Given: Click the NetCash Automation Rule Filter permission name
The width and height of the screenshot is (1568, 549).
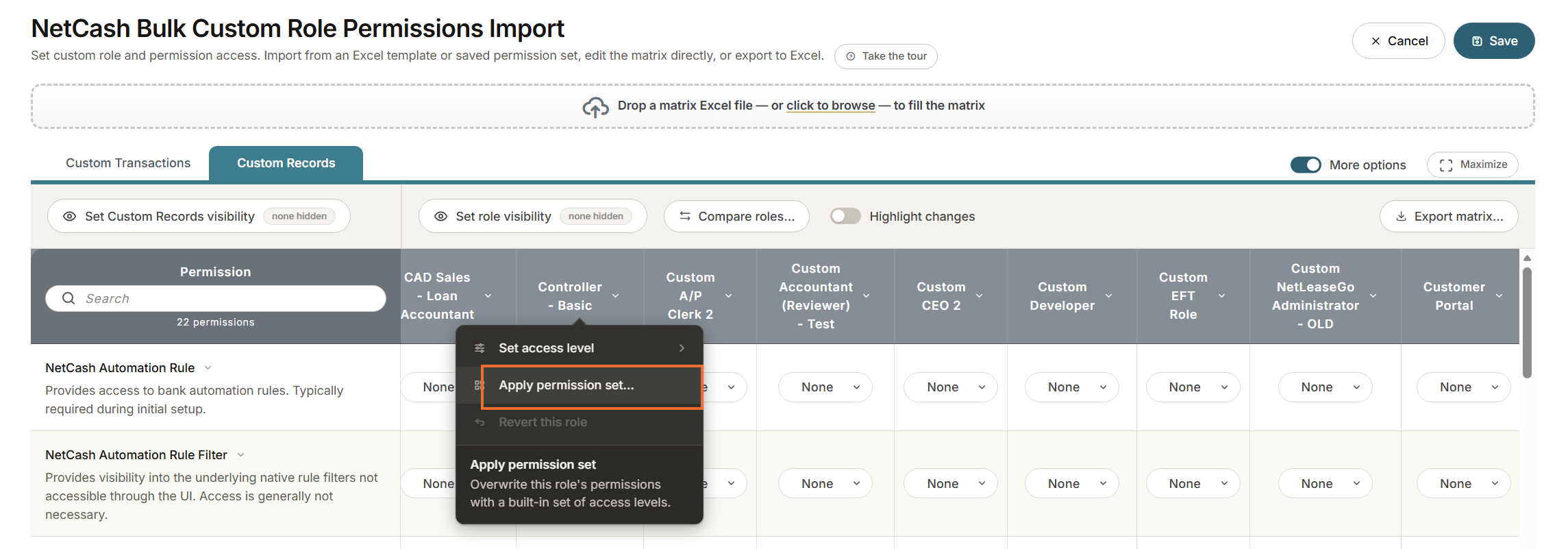Looking at the screenshot, I should (x=136, y=455).
